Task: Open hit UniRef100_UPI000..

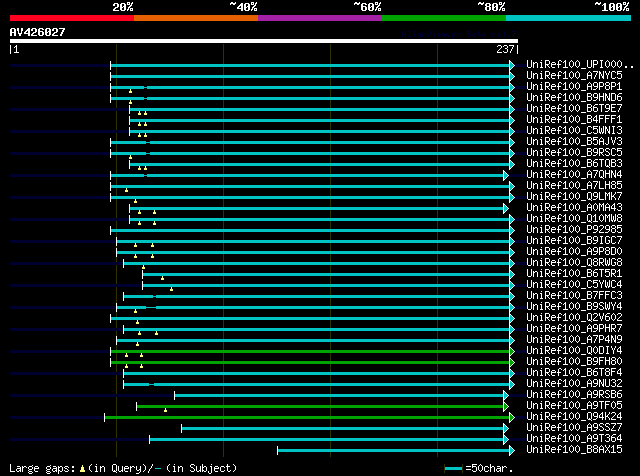Action: click(580, 65)
